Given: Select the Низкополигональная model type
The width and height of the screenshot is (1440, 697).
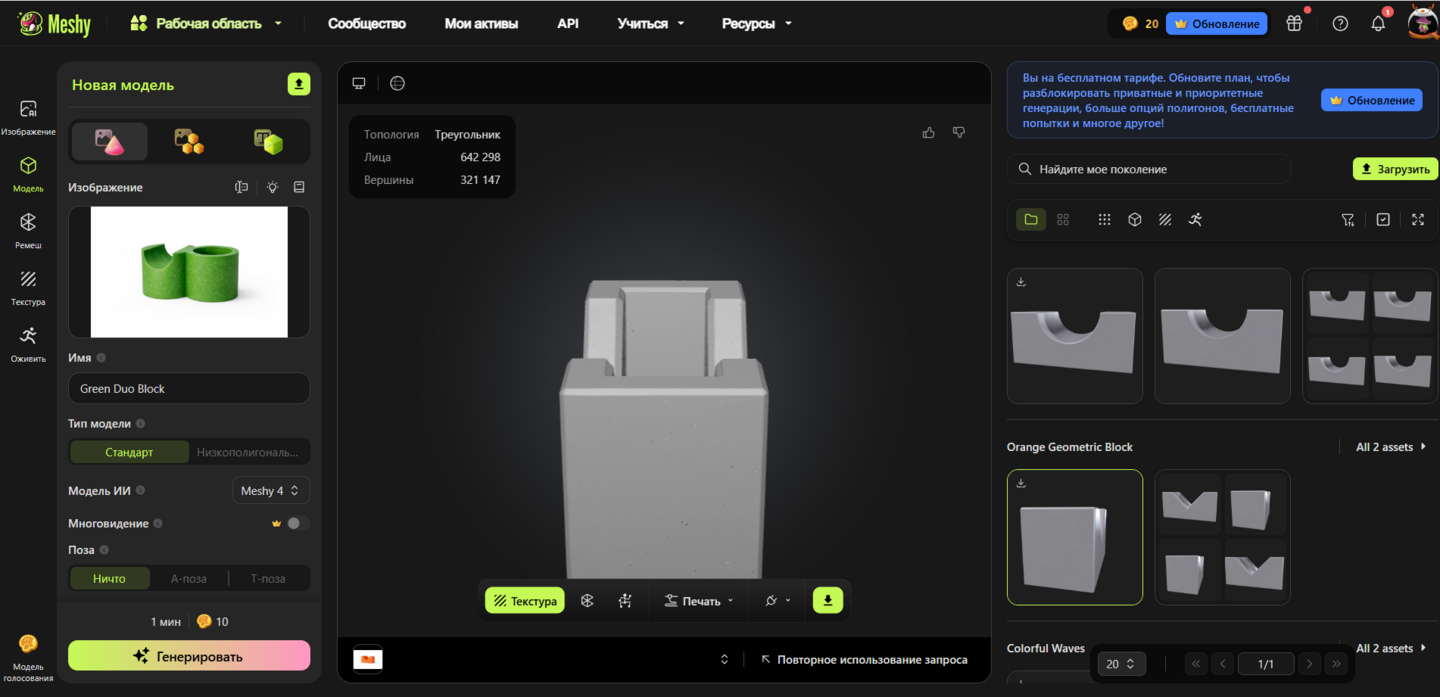Looking at the screenshot, I should click(x=247, y=452).
